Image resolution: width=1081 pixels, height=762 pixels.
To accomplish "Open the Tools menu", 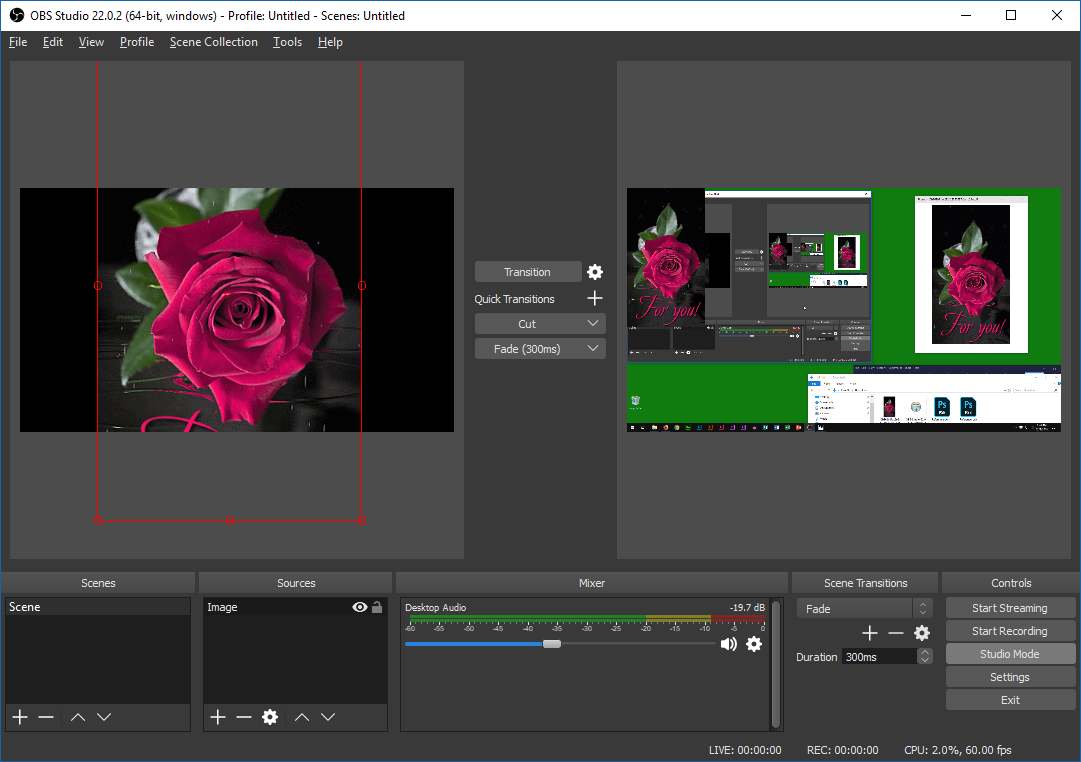I will 287,42.
